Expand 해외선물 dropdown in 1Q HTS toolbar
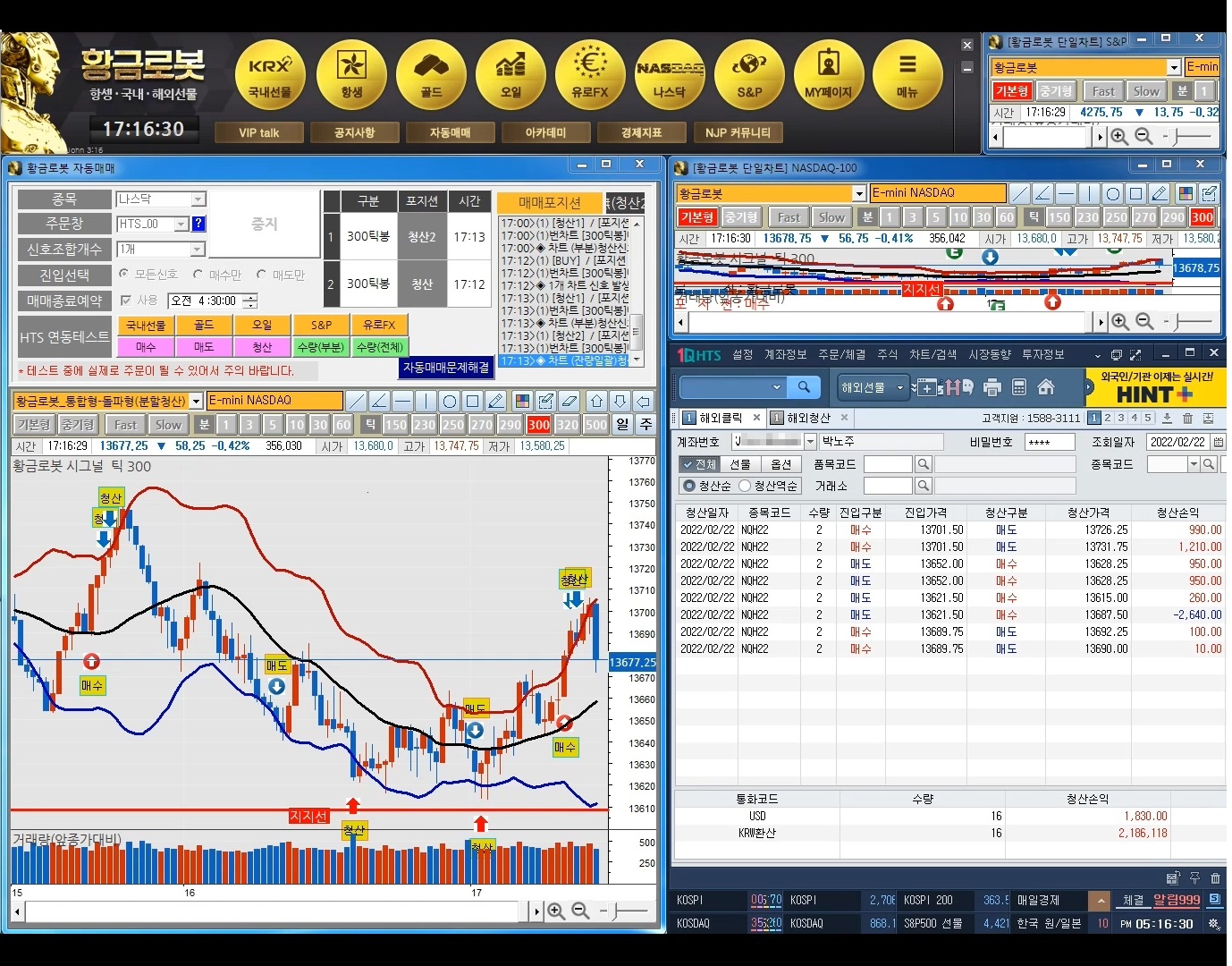The width and height of the screenshot is (1232, 966). click(900, 387)
